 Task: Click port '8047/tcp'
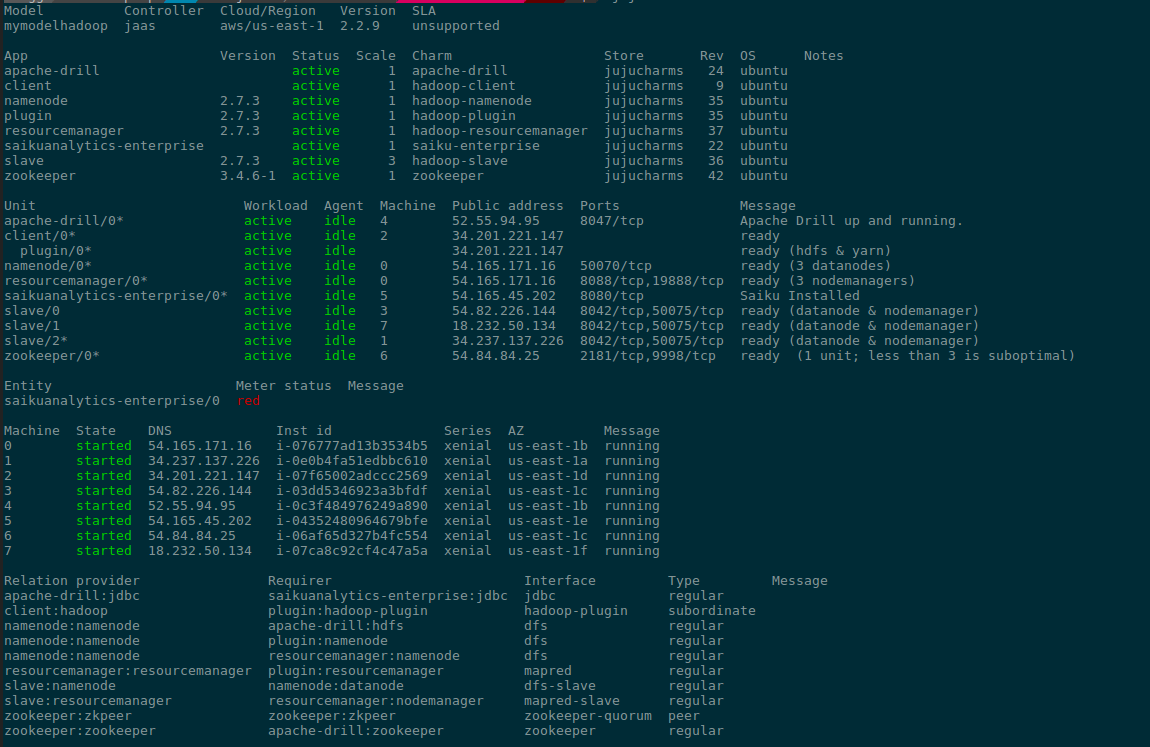pyautogui.click(x=612, y=221)
